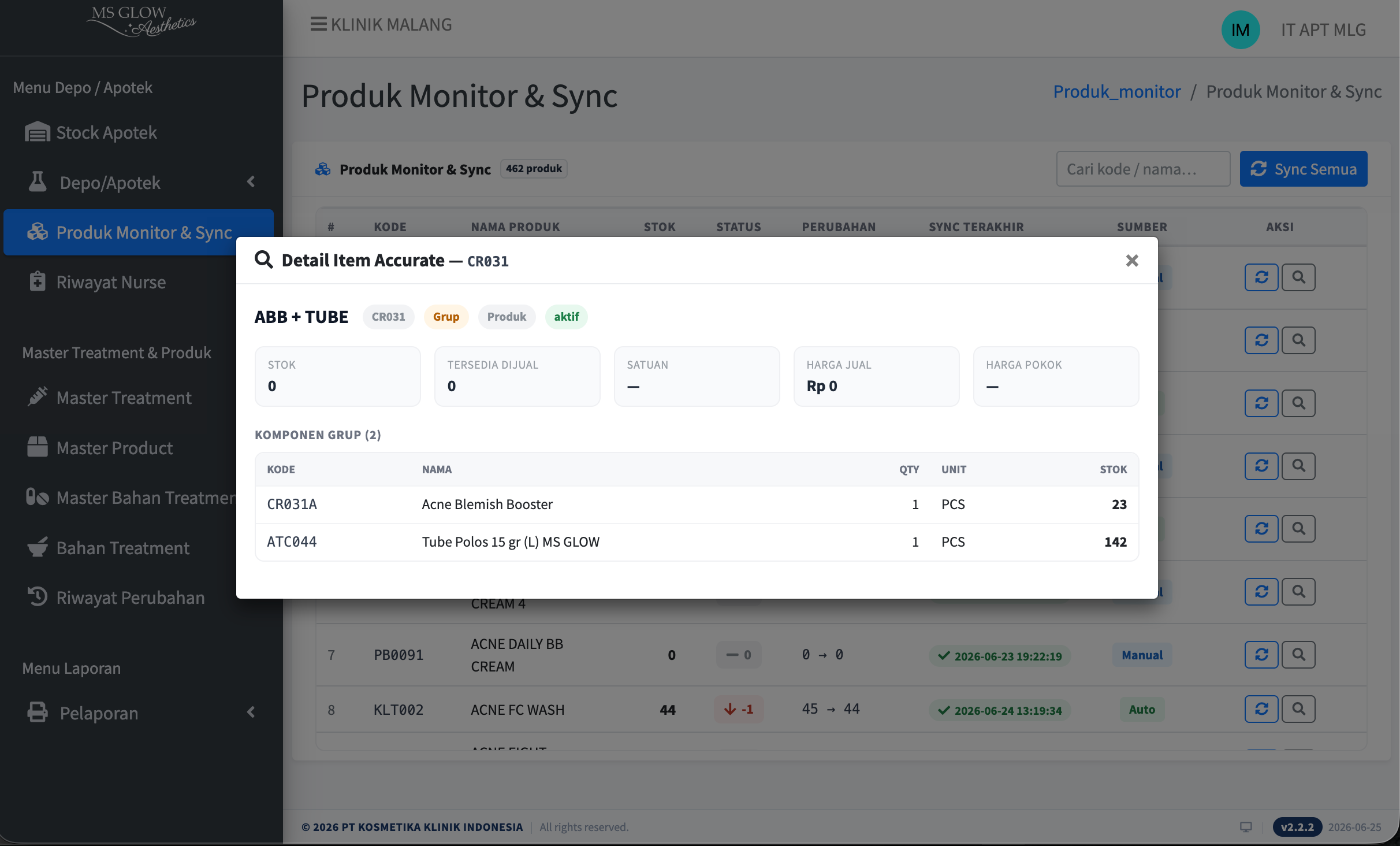1400x846 pixels.
Task: Open Riwayat Nurse in sidebar
Action: click(138, 282)
